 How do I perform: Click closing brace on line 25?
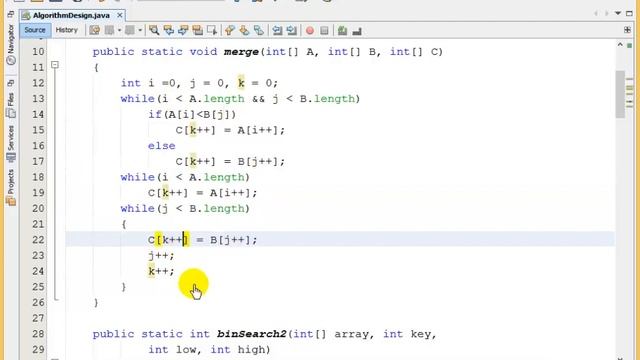(124, 287)
